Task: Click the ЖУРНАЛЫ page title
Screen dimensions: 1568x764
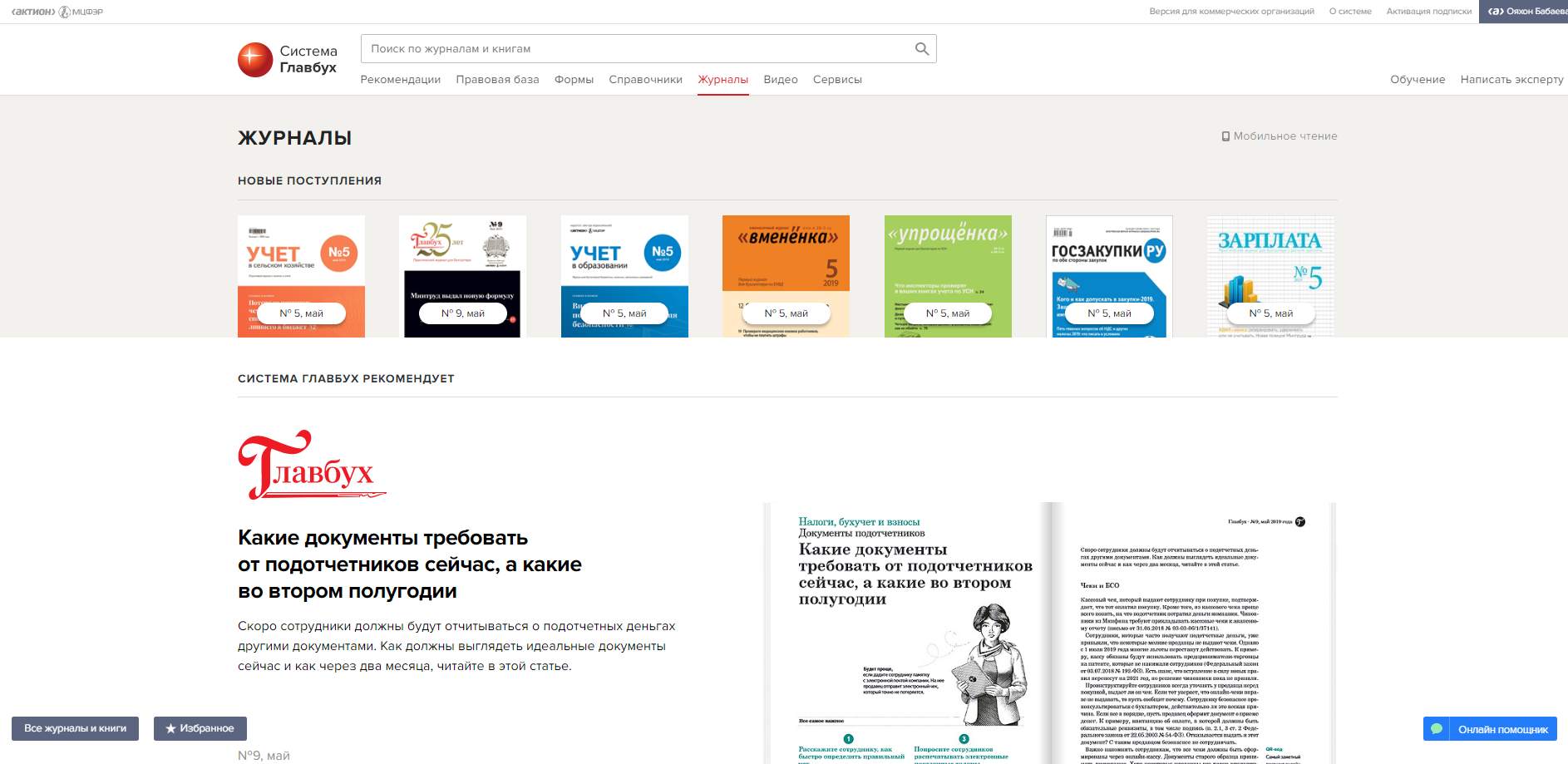Action: pyautogui.click(x=294, y=138)
